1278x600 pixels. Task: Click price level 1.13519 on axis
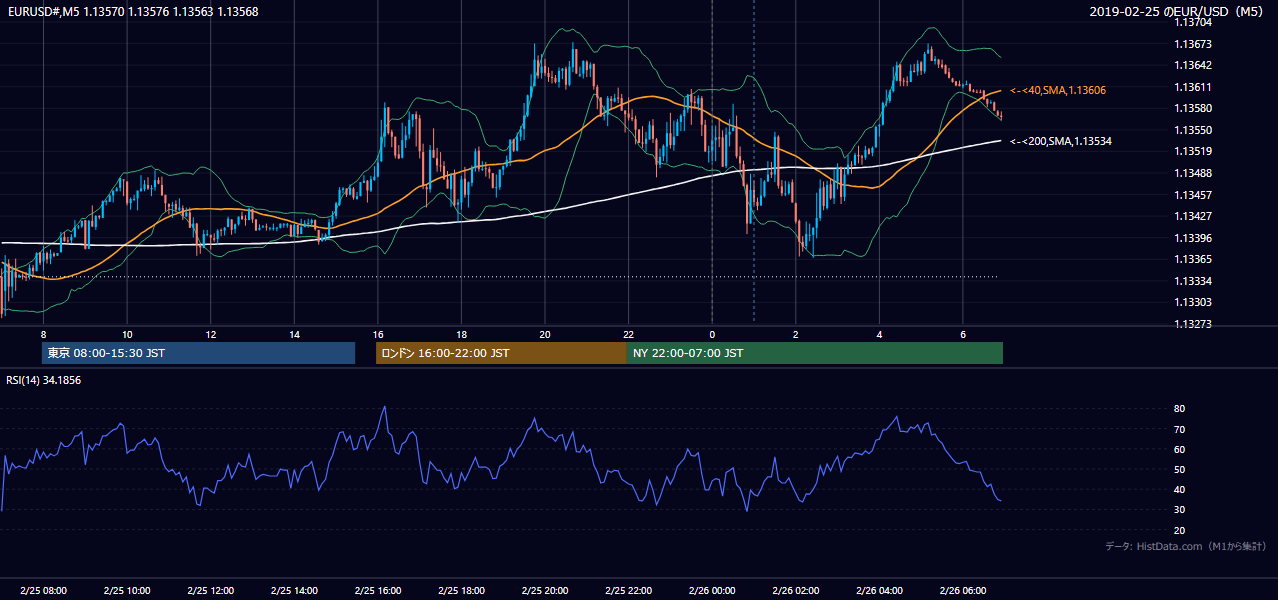tap(1194, 151)
